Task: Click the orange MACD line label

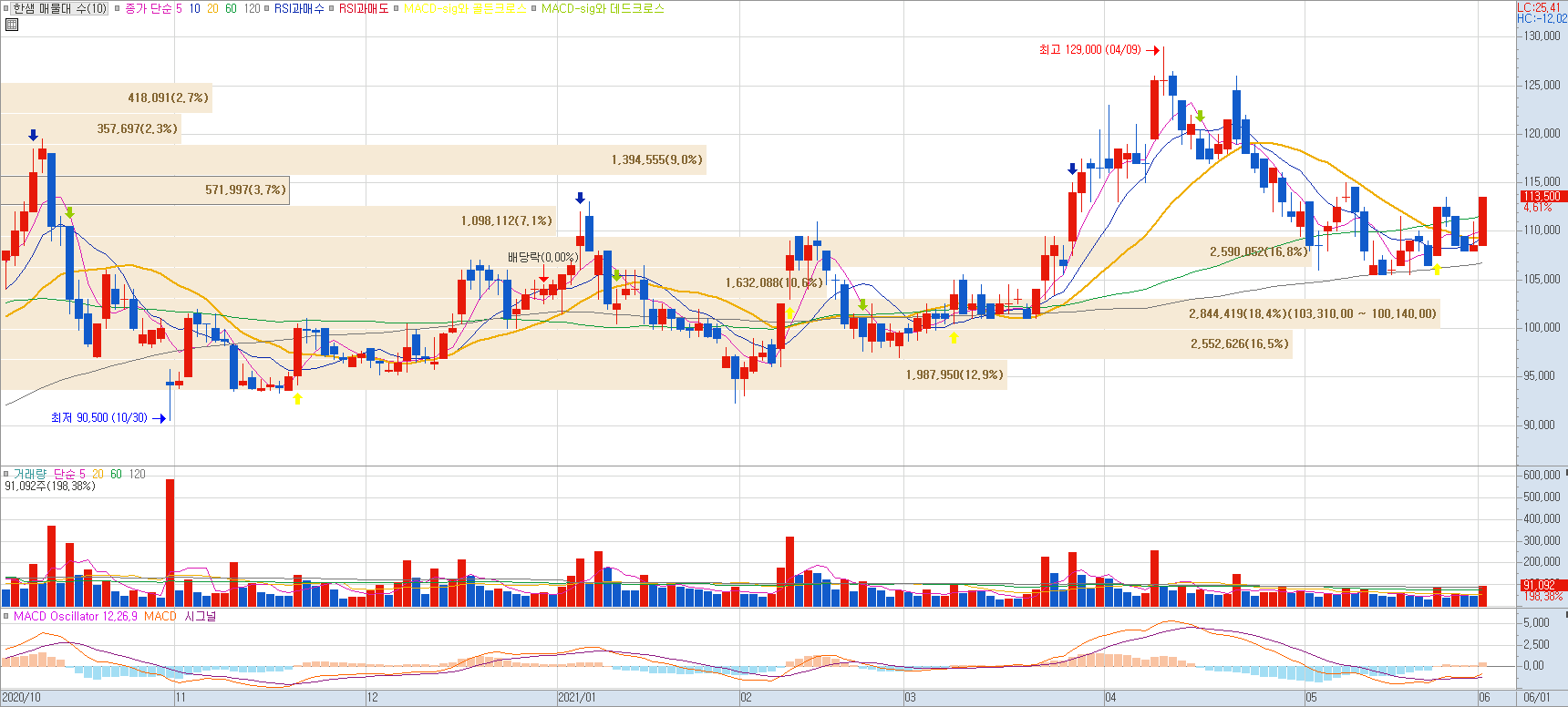Action: tap(160, 616)
